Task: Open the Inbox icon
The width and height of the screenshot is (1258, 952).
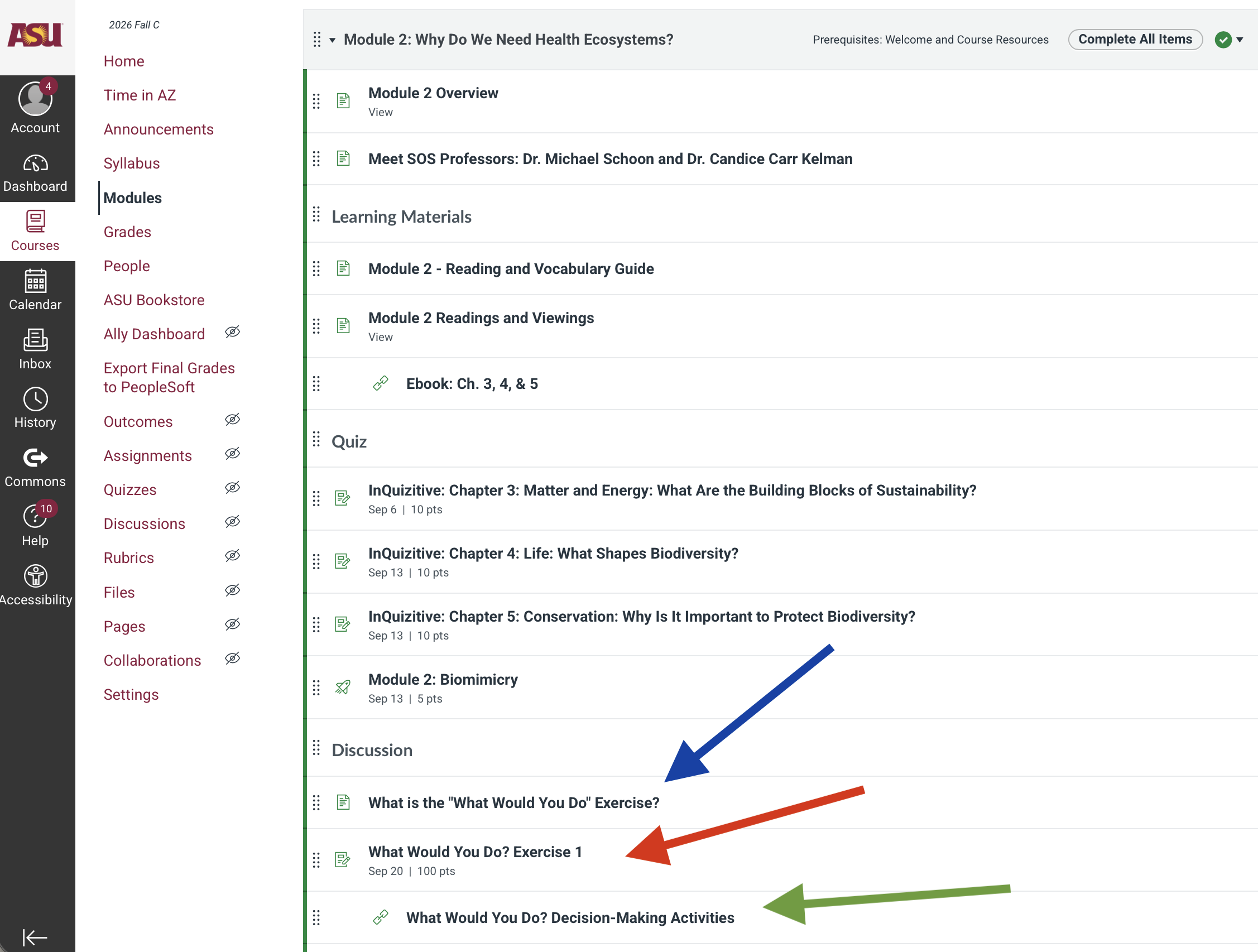Action: [x=35, y=350]
